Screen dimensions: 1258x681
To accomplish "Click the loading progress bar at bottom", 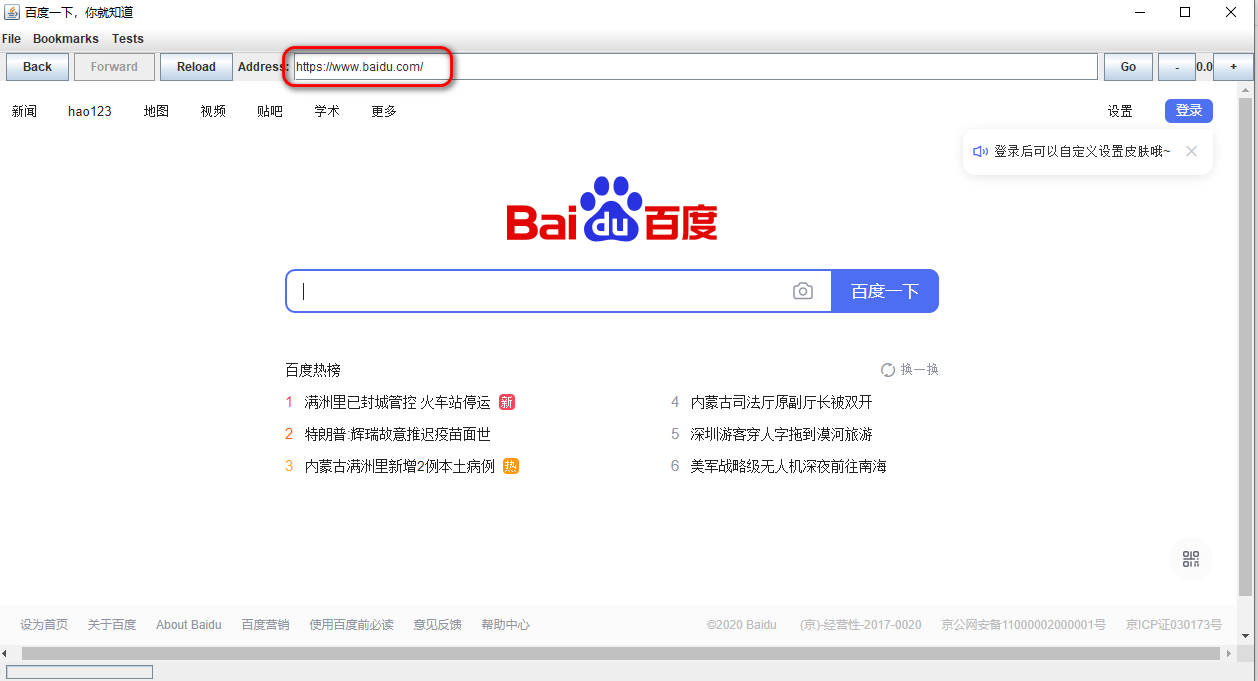I will pyautogui.click(x=80, y=672).
